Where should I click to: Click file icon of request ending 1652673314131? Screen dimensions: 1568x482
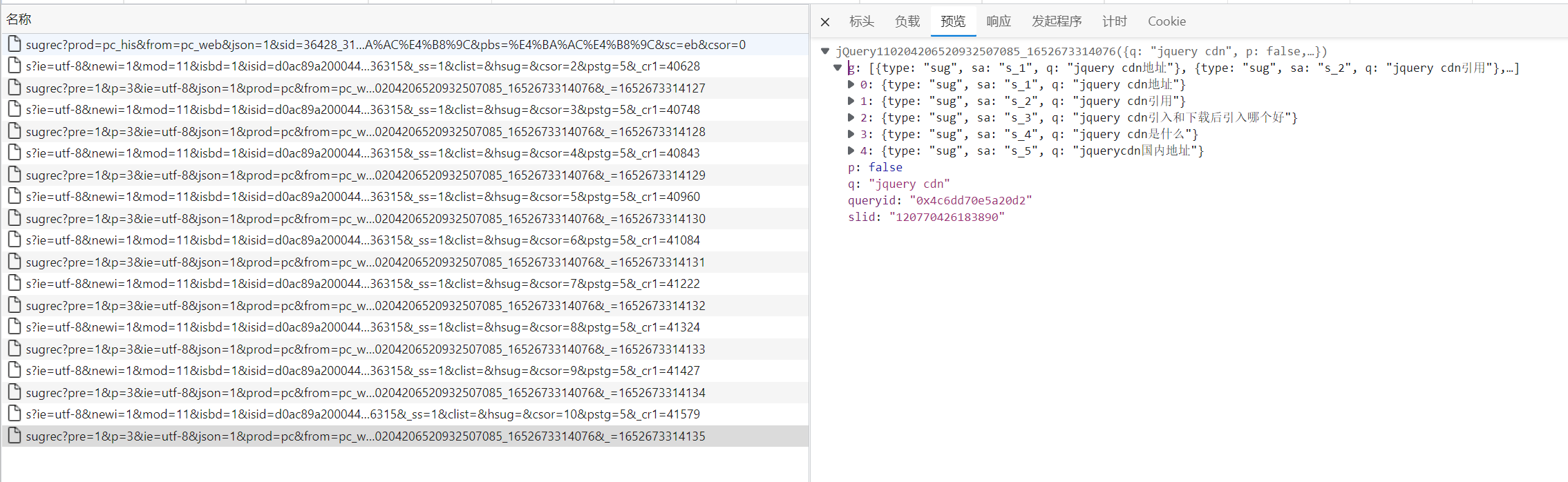[x=14, y=262]
